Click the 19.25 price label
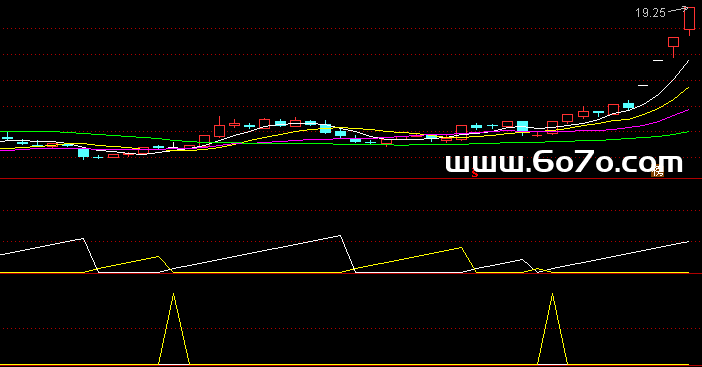The width and height of the screenshot is (702, 367). (x=651, y=13)
